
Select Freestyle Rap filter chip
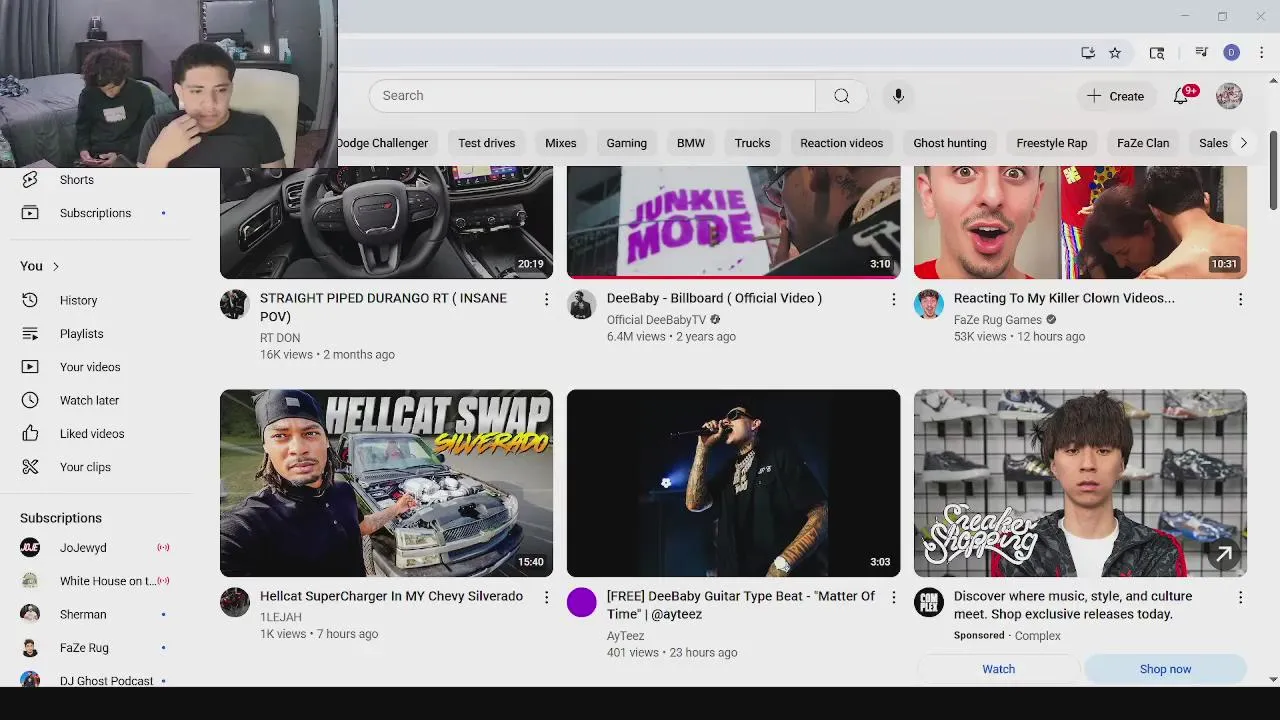tap(1051, 143)
